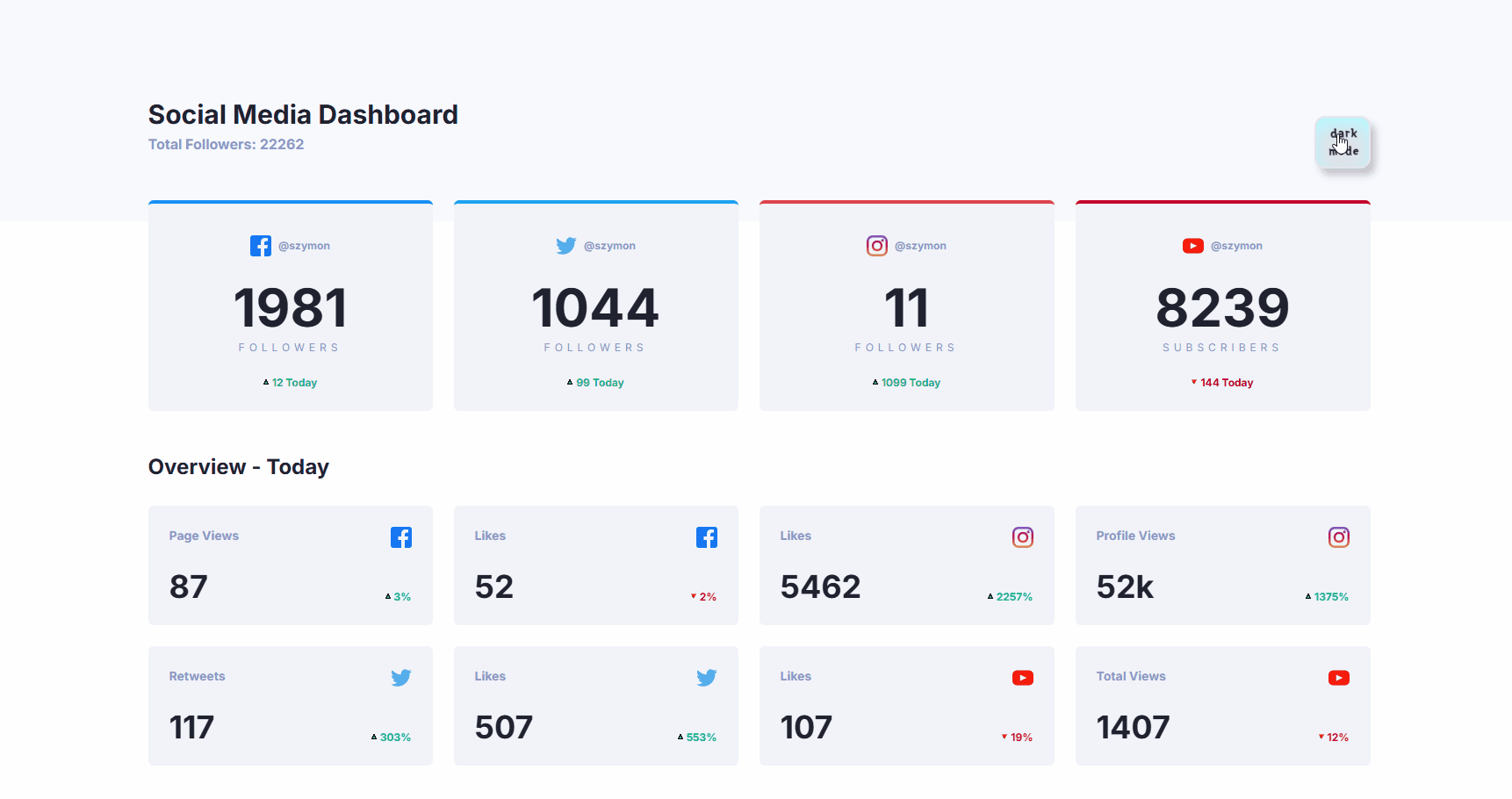Click the Facebook icon on the 52 Likes card
Screen dimensions: 1512x799
click(707, 537)
